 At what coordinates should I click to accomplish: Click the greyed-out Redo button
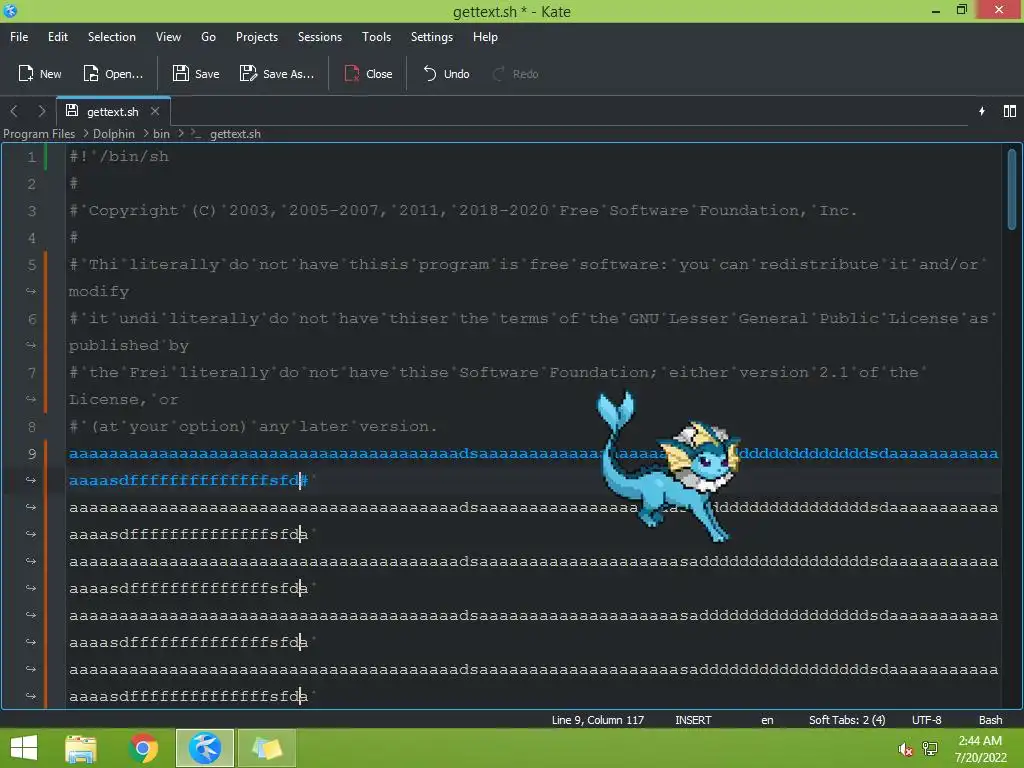(515, 74)
